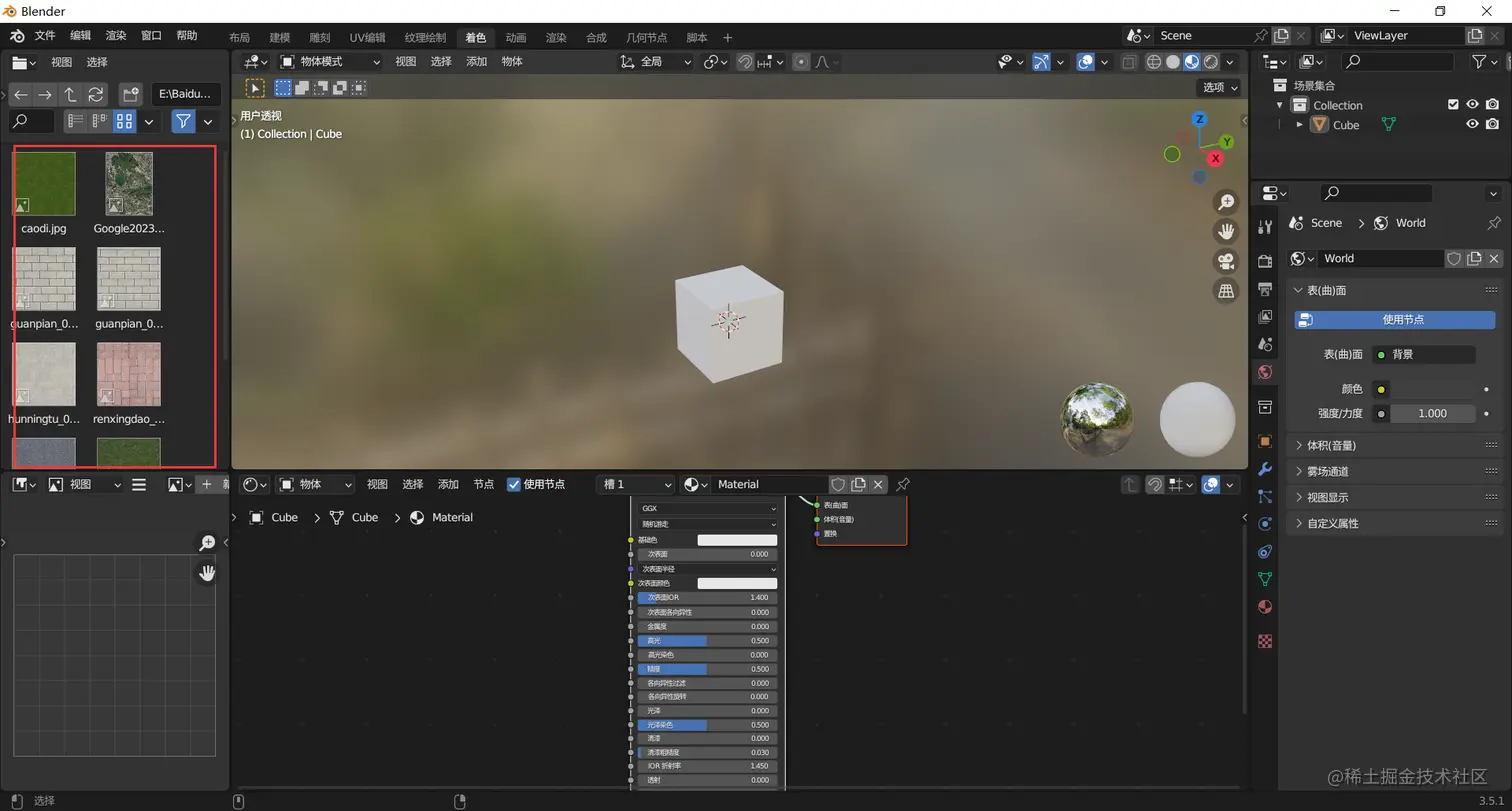Viewport: 1512px width, 811px height.
Task: Go to parent directory in file browser
Action: pyautogui.click(x=70, y=95)
